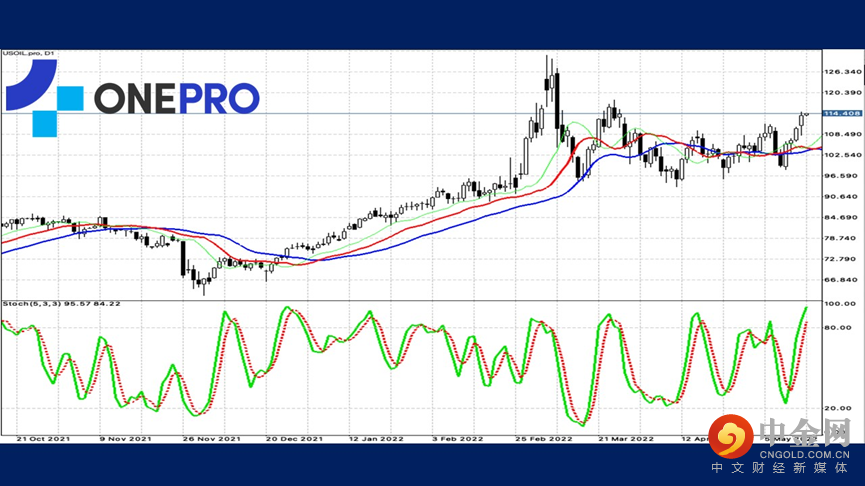Click the 84.690 price axis label
865x486 pixels.
842,217
